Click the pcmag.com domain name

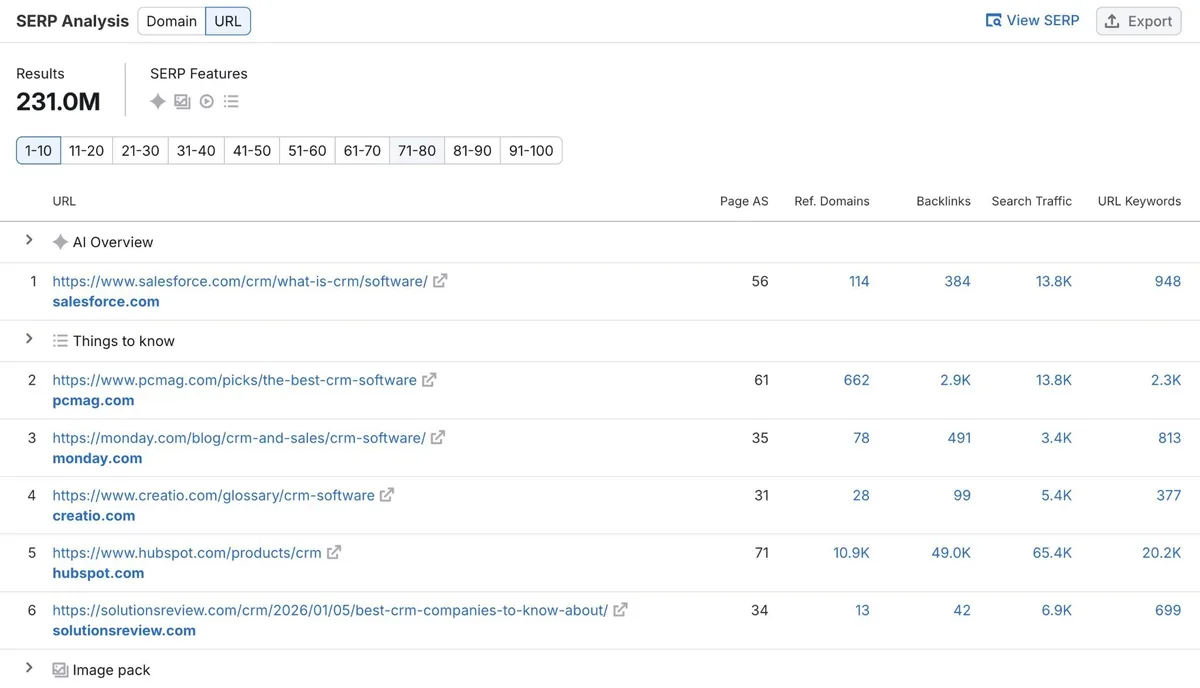click(x=93, y=400)
